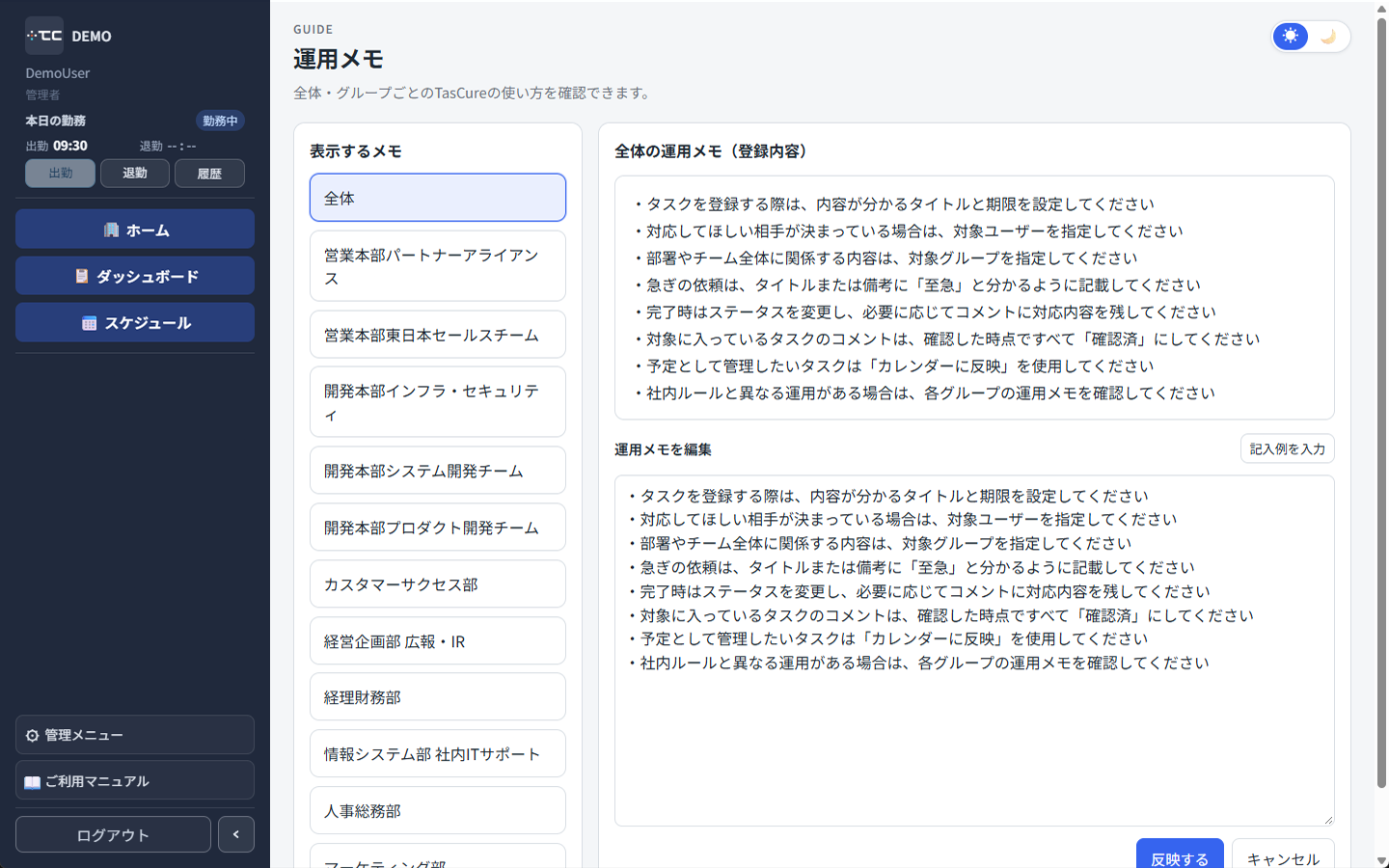The height and width of the screenshot is (868, 1389).
Task: Click the page vertical scrollbar
Action: [1381, 405]
